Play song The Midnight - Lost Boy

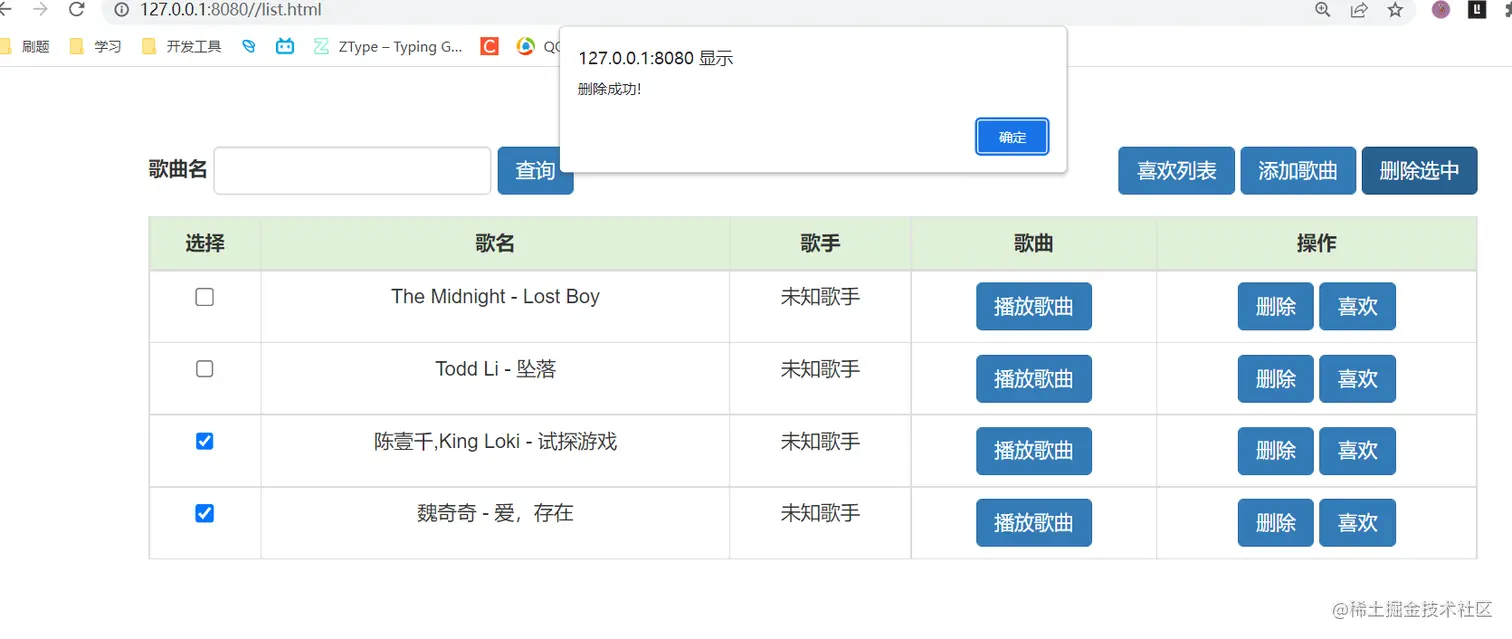click(1034, 307)
